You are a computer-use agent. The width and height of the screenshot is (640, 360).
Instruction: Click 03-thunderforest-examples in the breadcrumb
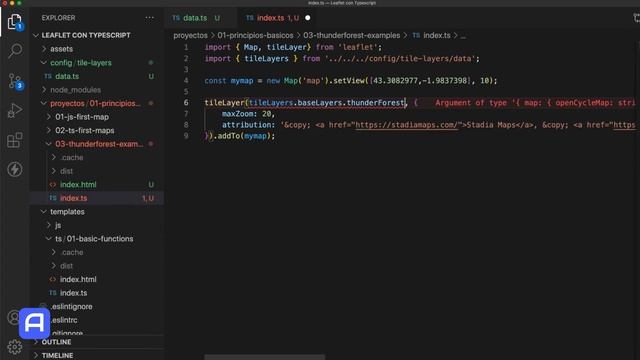pos(351,36)
